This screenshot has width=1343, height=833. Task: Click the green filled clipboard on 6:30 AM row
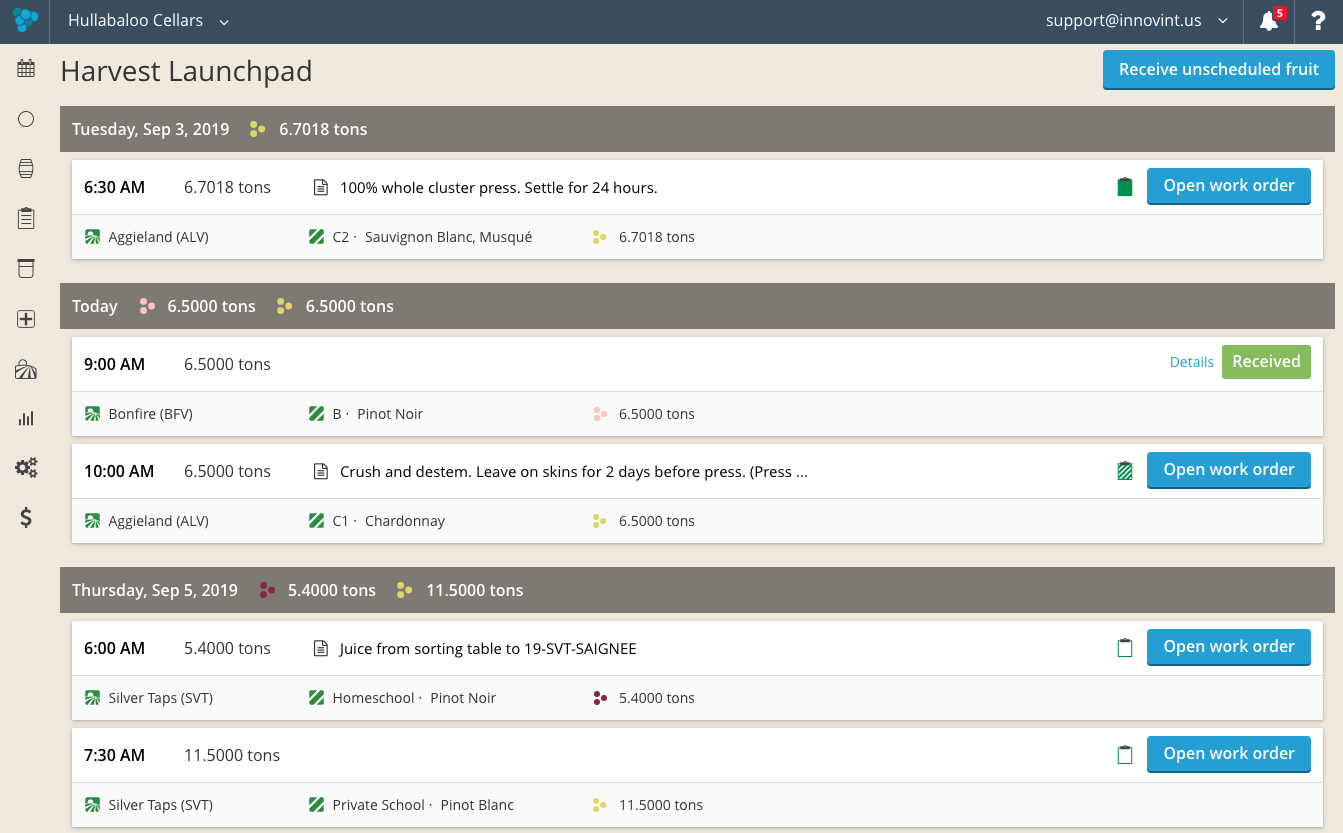[x=1125, y=187]
